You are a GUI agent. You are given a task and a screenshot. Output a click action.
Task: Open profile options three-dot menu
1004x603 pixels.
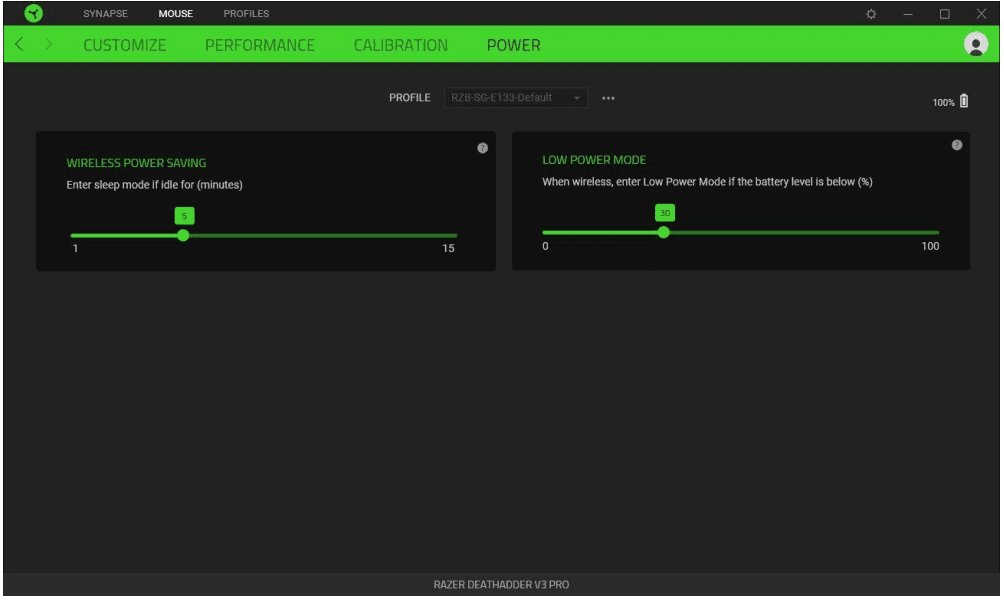coord(608,98)
